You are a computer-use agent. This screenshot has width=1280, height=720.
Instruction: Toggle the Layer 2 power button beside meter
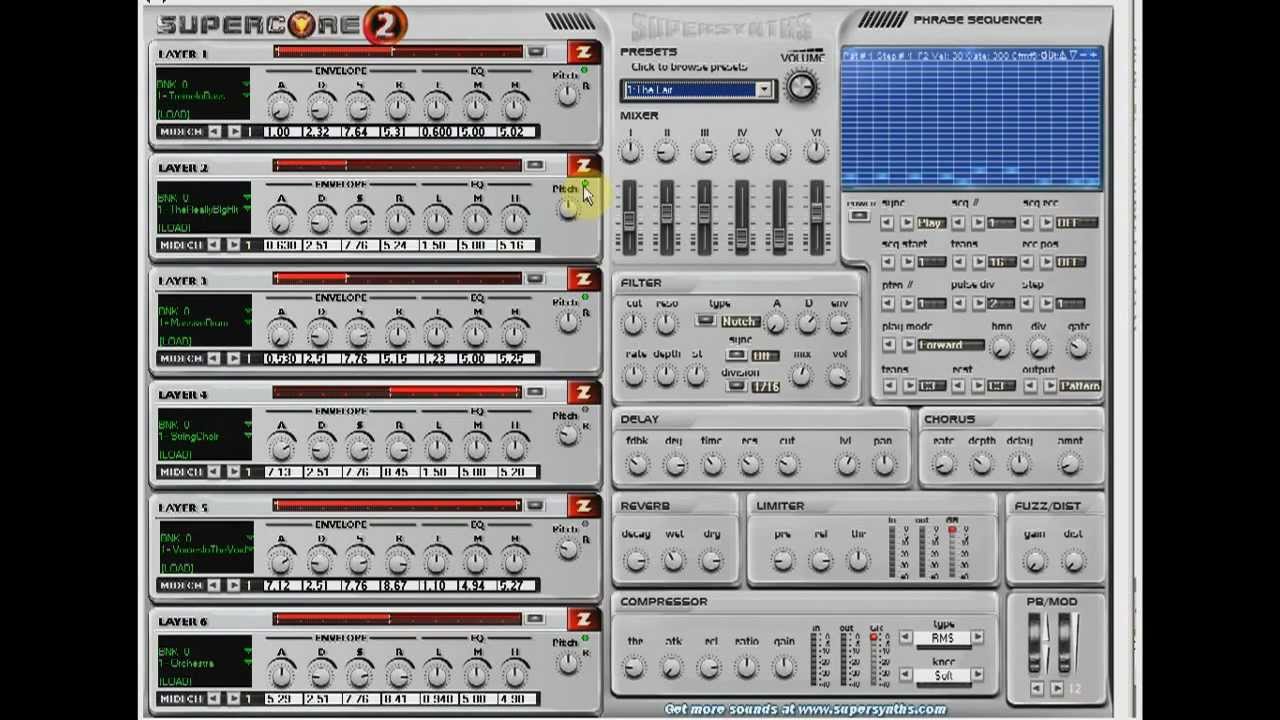tap(536, 165)
